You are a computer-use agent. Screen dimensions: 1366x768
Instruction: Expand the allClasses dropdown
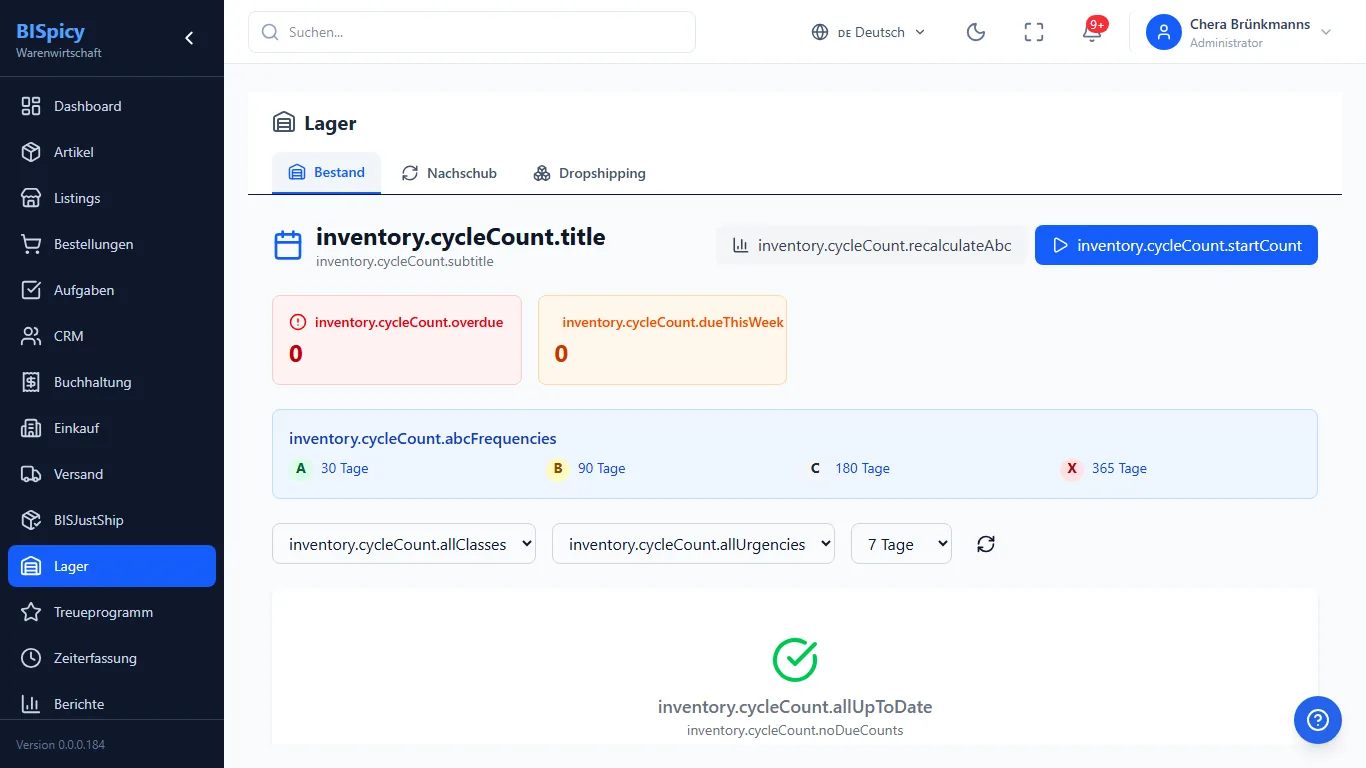pyautogui.click(x=404, y=544)
